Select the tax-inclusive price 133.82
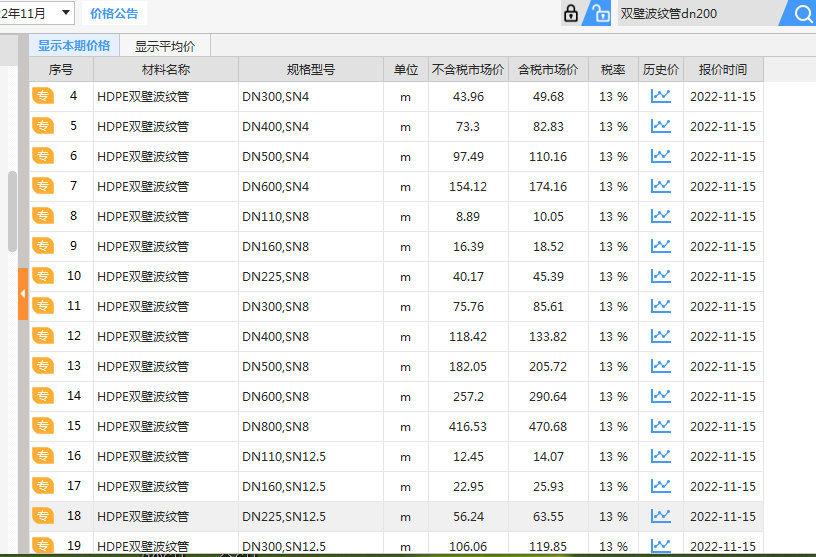The width and height of the screenshot is (816, 557). click(x=548, y=337)
